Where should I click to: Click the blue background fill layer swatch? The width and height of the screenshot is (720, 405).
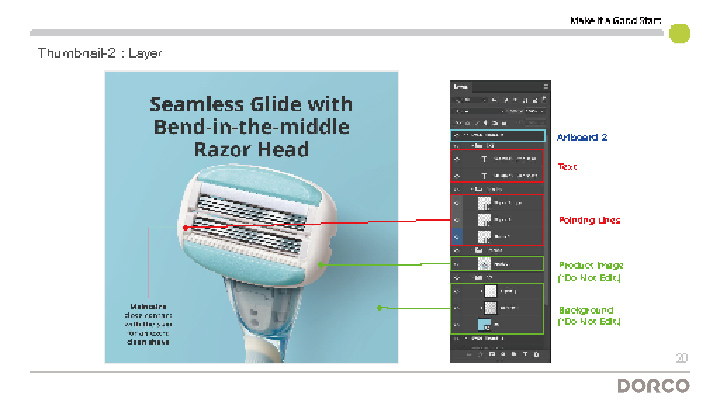(484, 324)
